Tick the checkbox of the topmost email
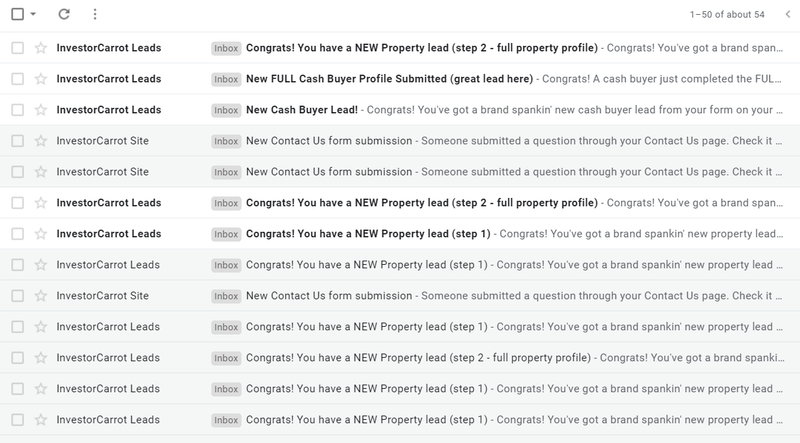Viewport: 800px width, 443px height. point(17,47)
